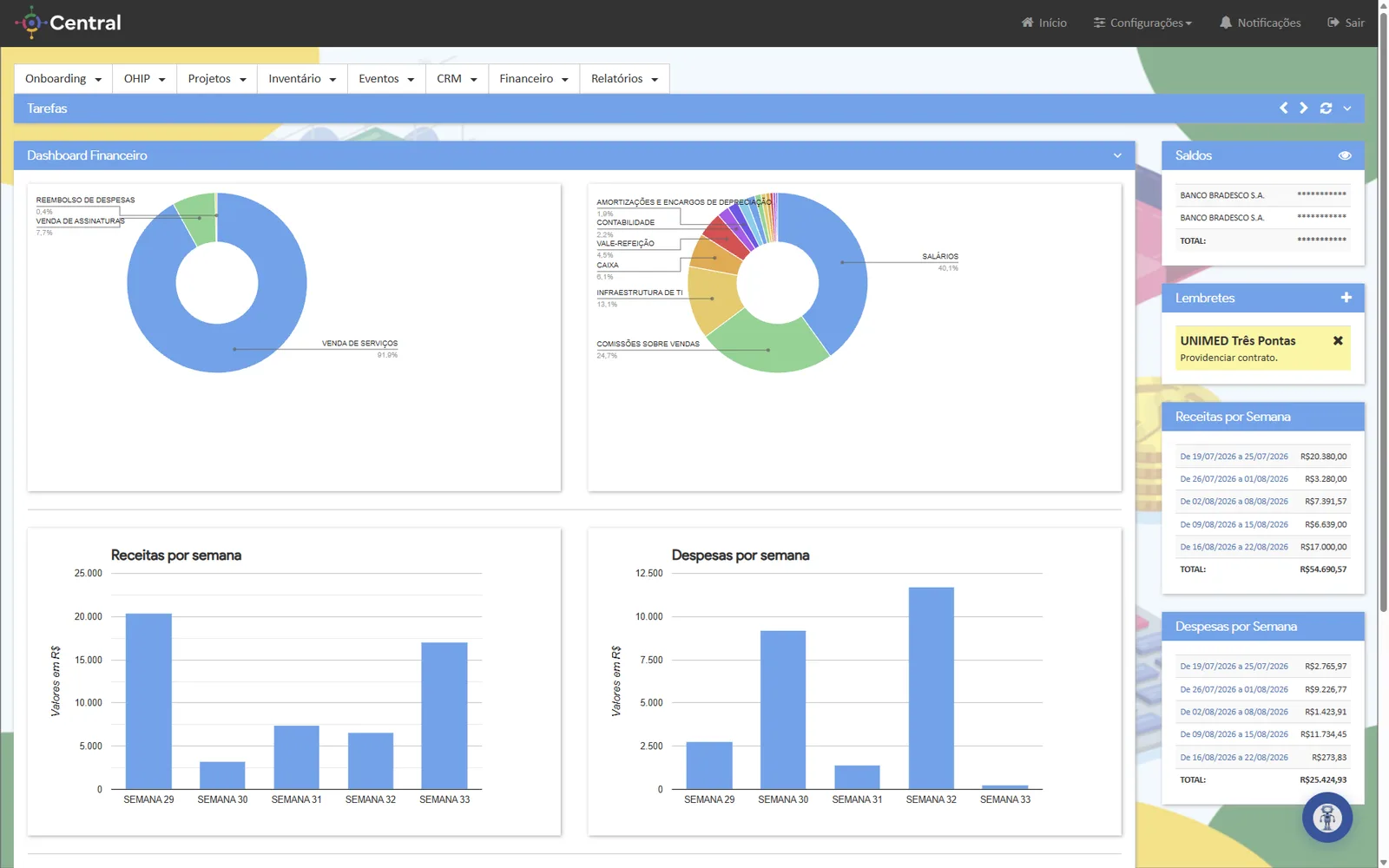
Task: Click the Infraestrutura de TI chart label
Action: pos(640,293)
